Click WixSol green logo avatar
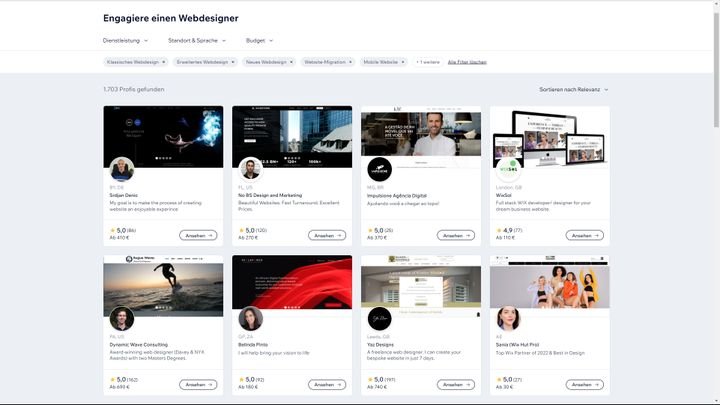Screen dimensions: 720x405 click(508, 169)
